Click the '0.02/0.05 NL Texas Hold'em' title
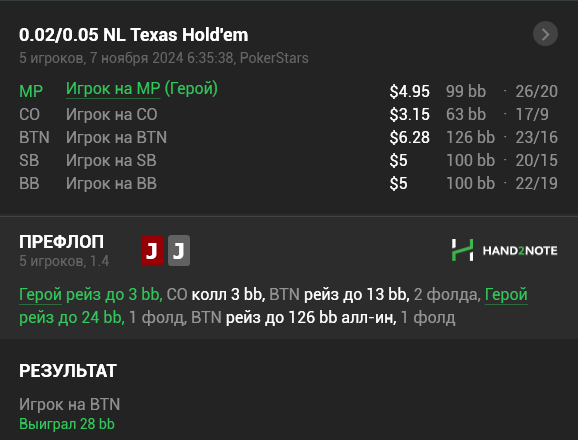The width and height of the screenshot is (578, 440). (x=133, y=35)
